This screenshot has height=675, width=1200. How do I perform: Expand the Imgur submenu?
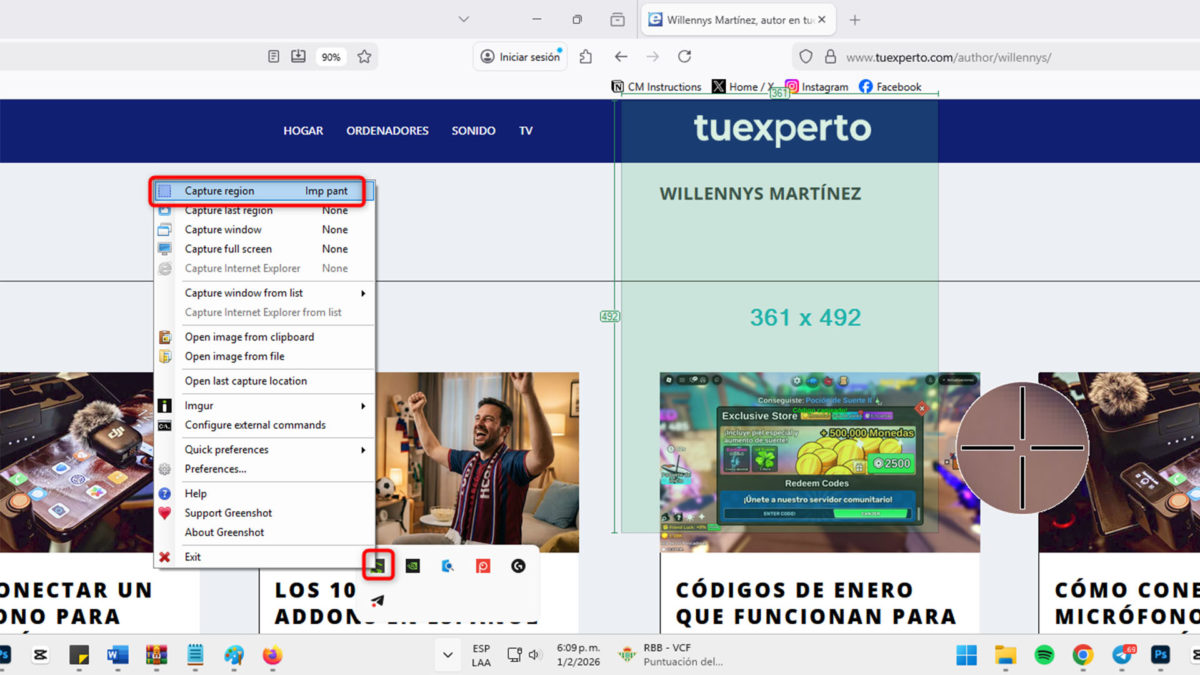click(264, 406)
